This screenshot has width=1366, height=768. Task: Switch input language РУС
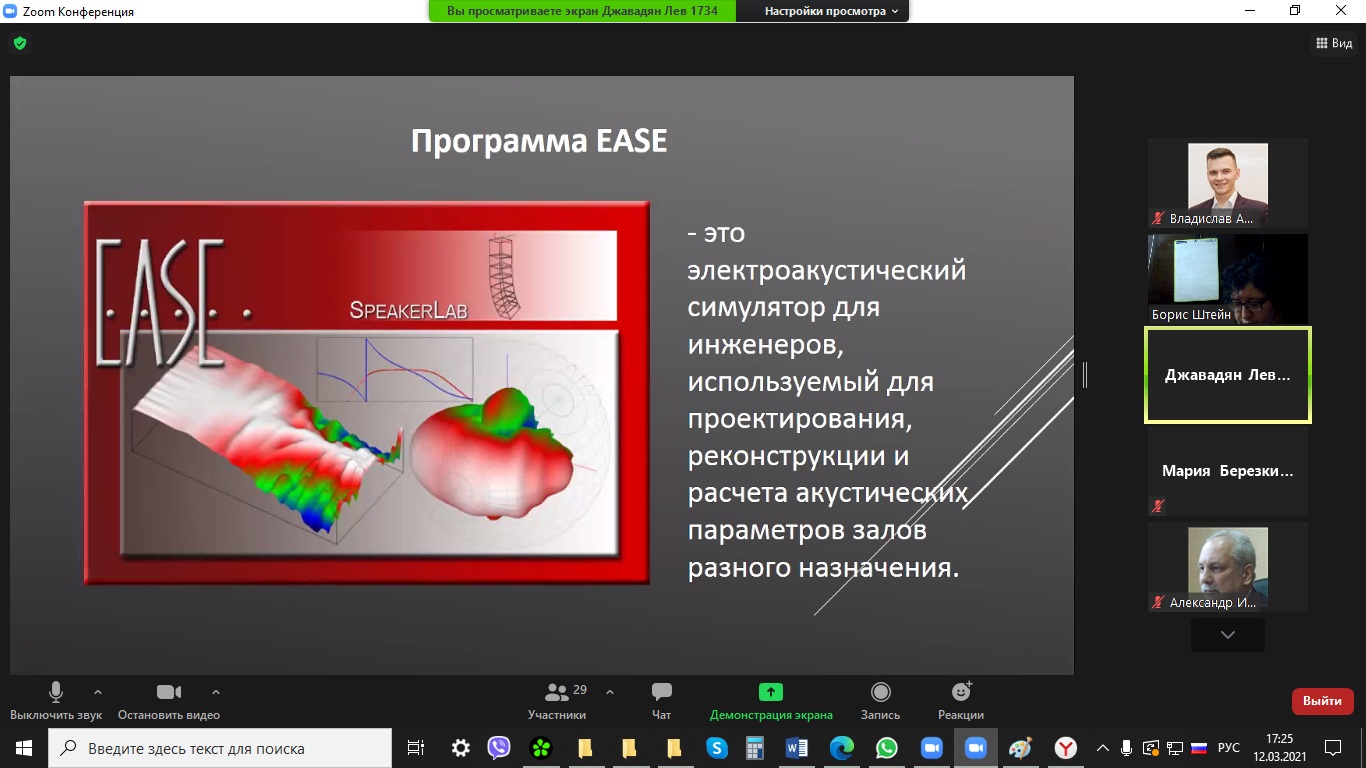[x=1229, y=748]
